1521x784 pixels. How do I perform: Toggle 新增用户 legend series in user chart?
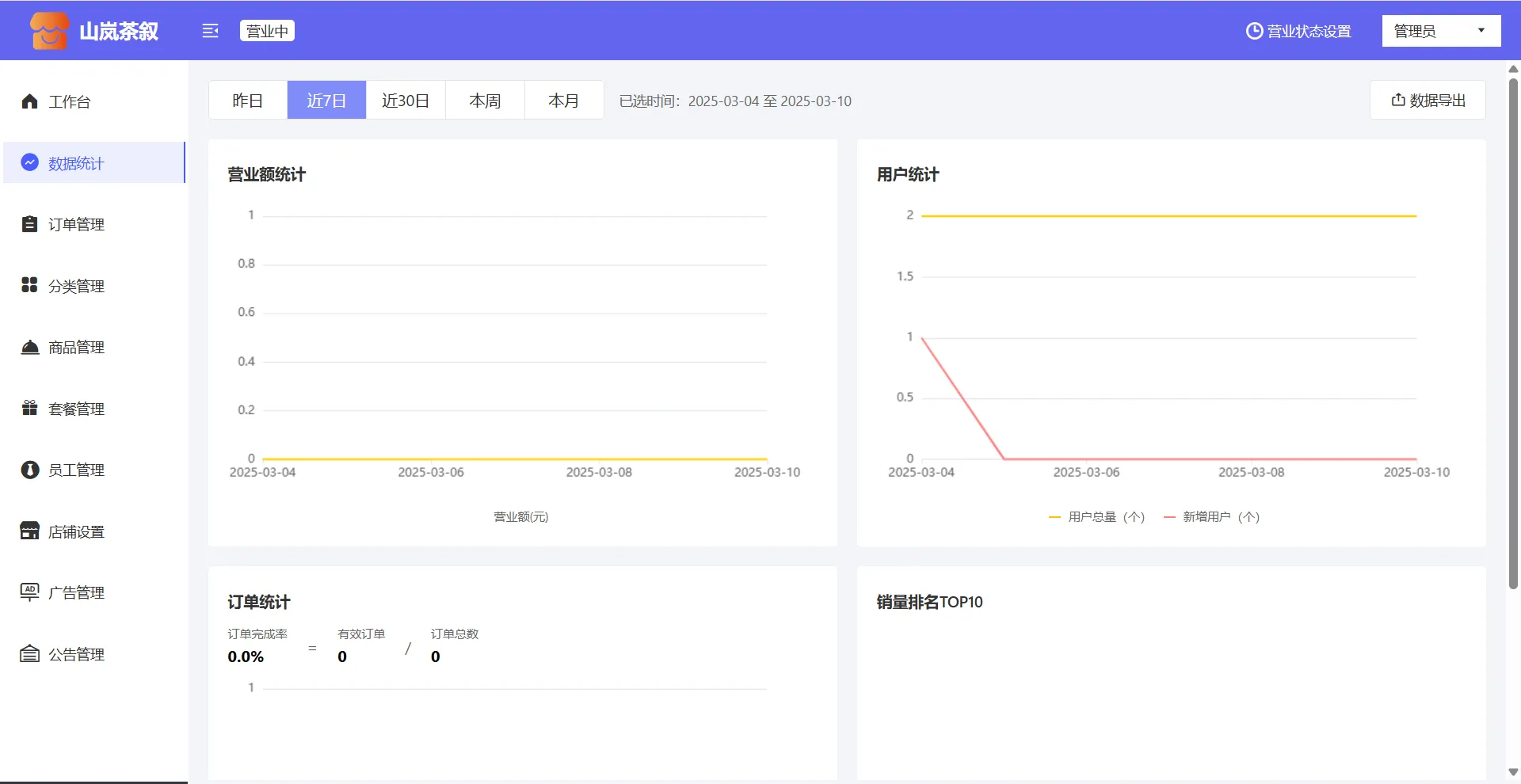[1212, 517]
